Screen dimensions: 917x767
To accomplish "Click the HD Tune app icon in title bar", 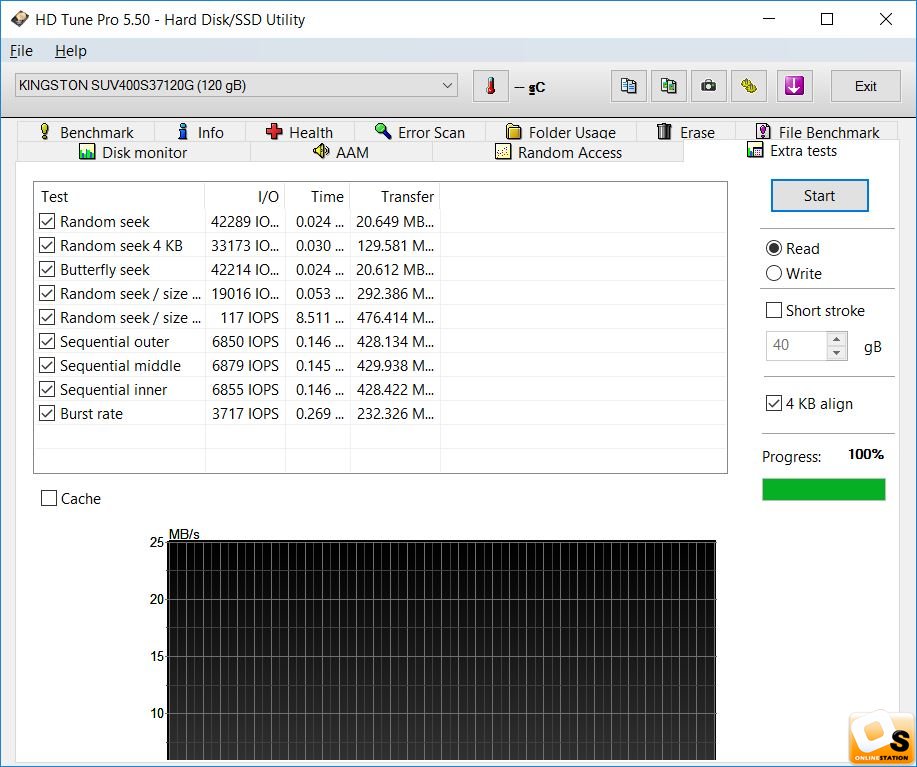I will point(20,19).
